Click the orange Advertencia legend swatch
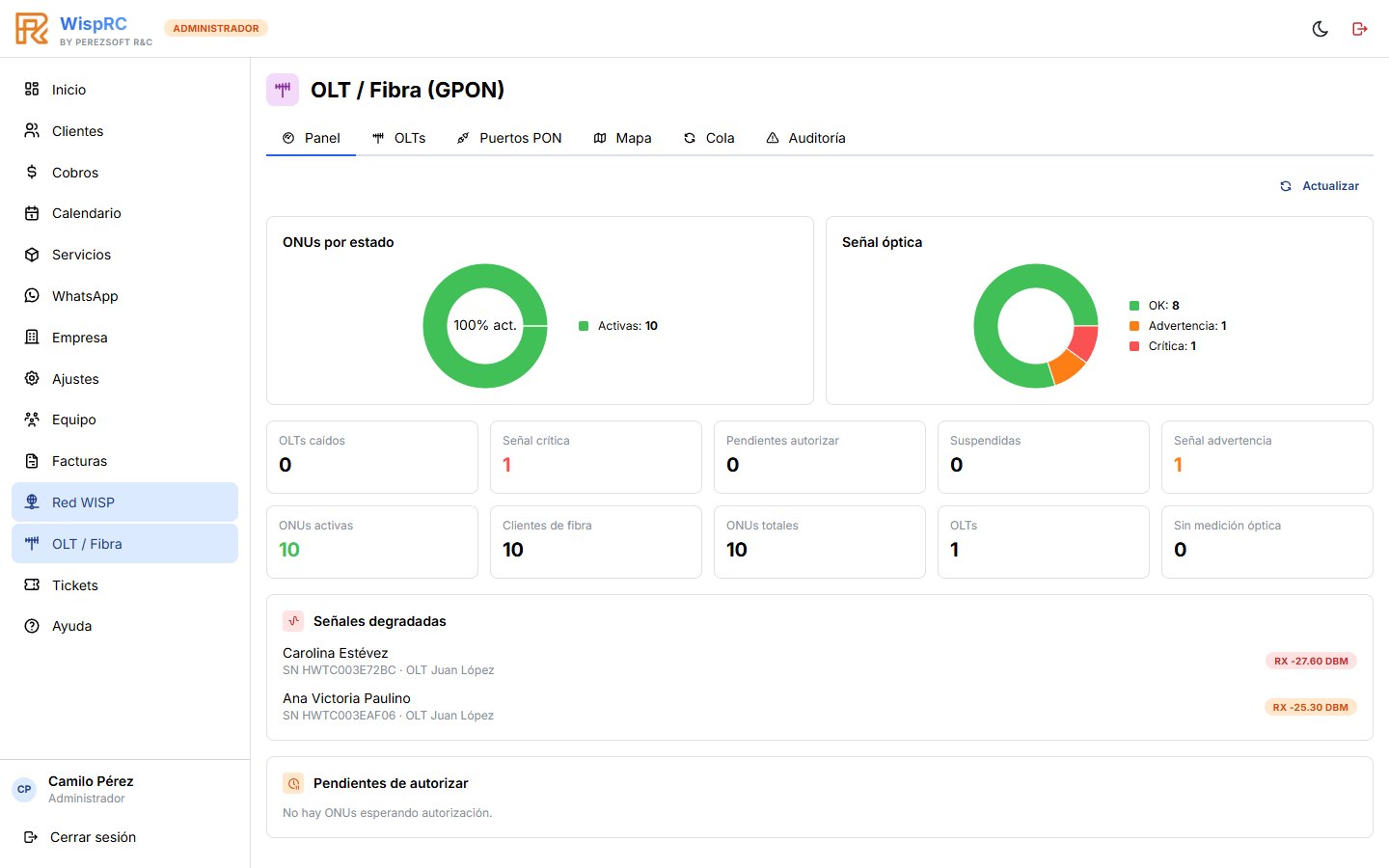The width and height of the screenshot is (1389, 868). 1134,326
